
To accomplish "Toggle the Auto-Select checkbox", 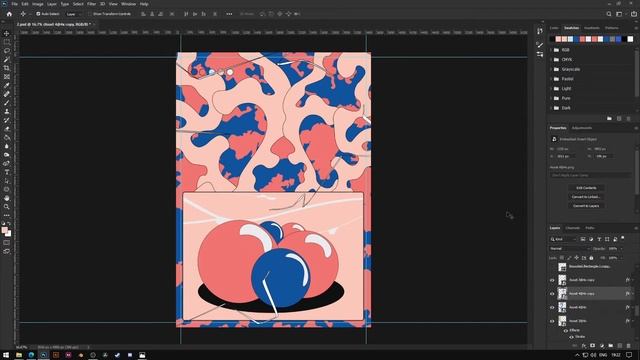I will pos(38,14).
